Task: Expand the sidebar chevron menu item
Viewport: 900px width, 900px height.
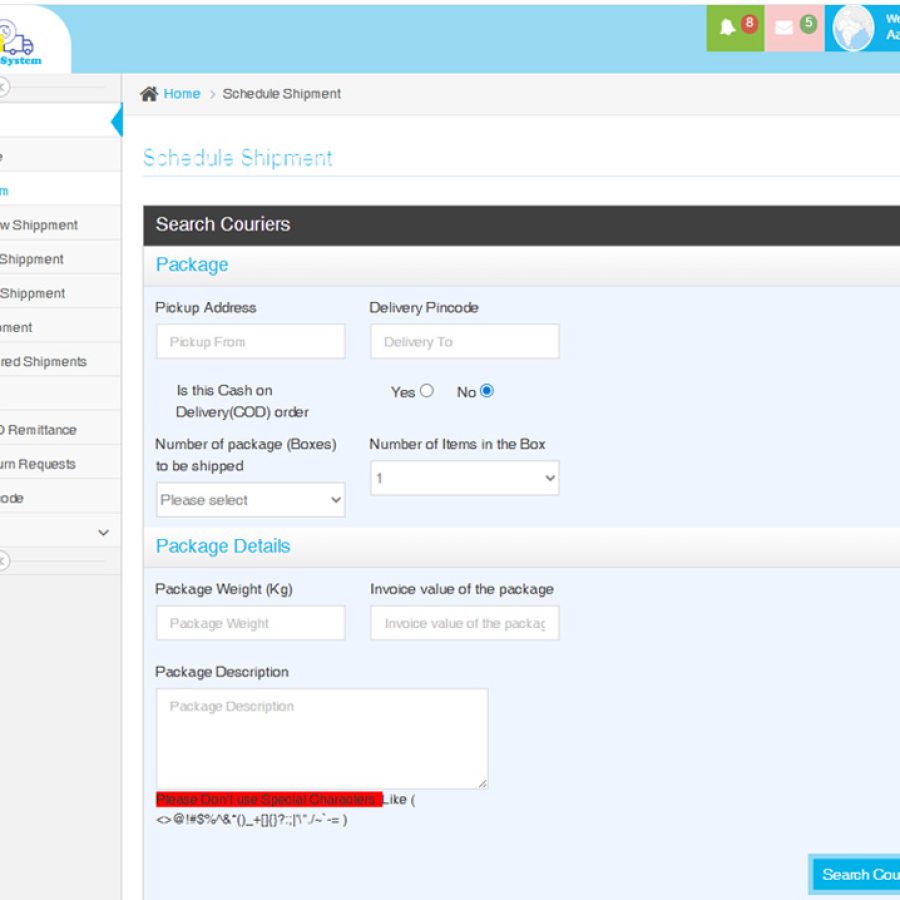Action: click(x=103, y=533)
